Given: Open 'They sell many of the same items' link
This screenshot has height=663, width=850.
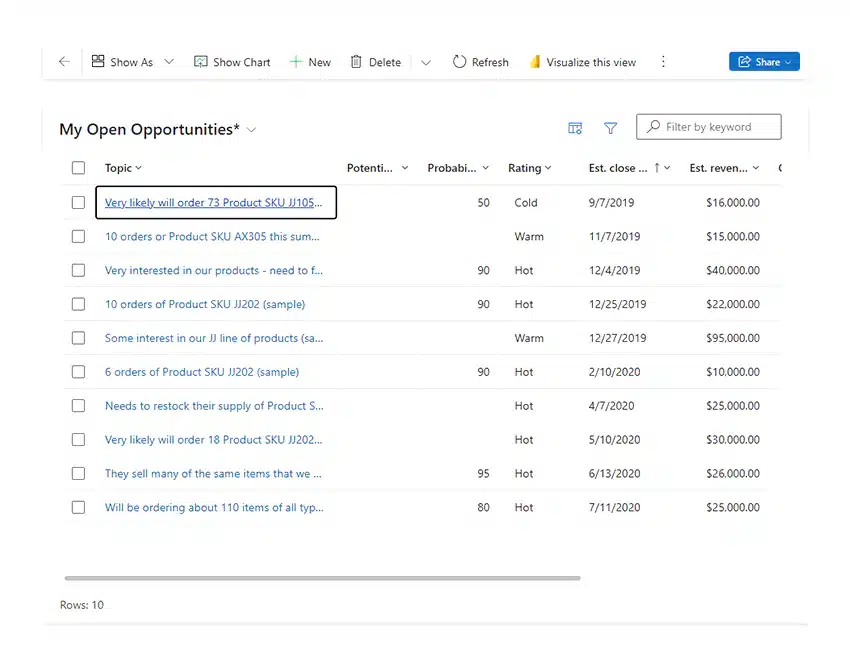Looking at the screenshot, I should point(213,473).
